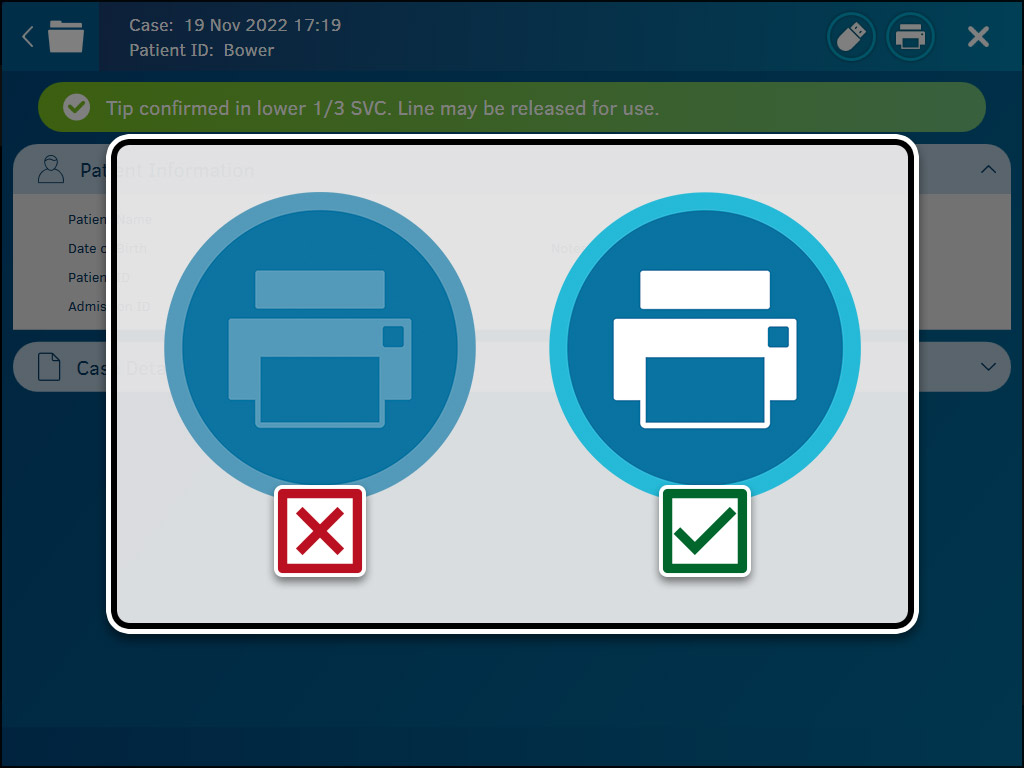The height and width of the screenshot is (768, 1024).
Task: Click the Date of Birth entry
Action: coord(105,248)
